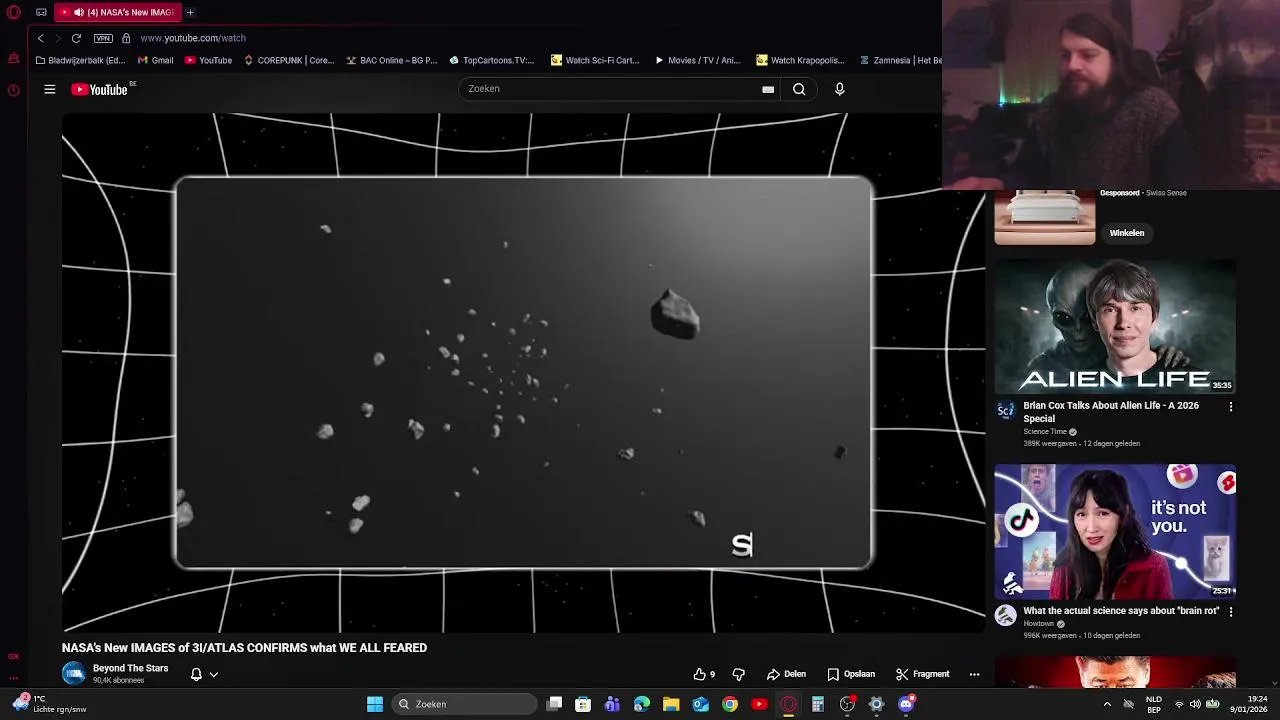Open the Watch Sci-Fi Cart bookmark

coord(594,60)
